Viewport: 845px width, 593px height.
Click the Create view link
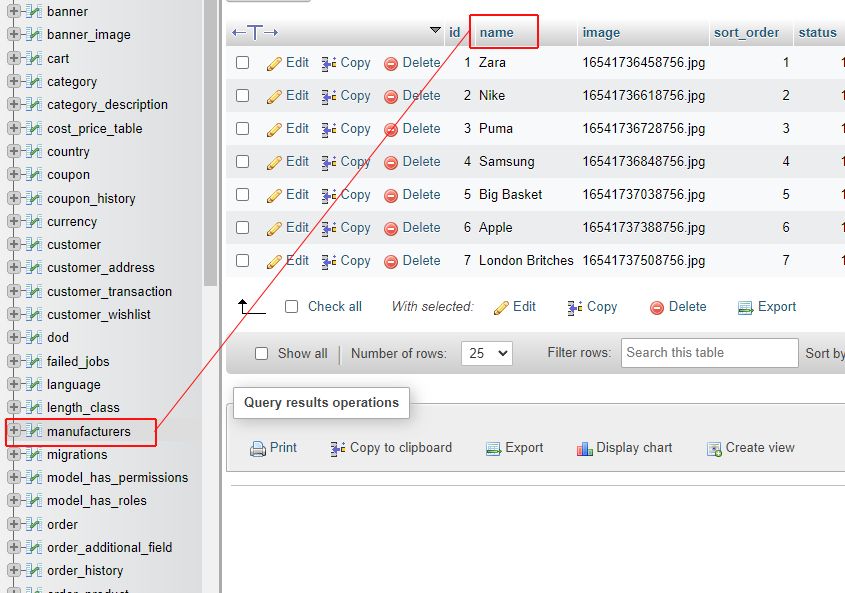[760, 448]
